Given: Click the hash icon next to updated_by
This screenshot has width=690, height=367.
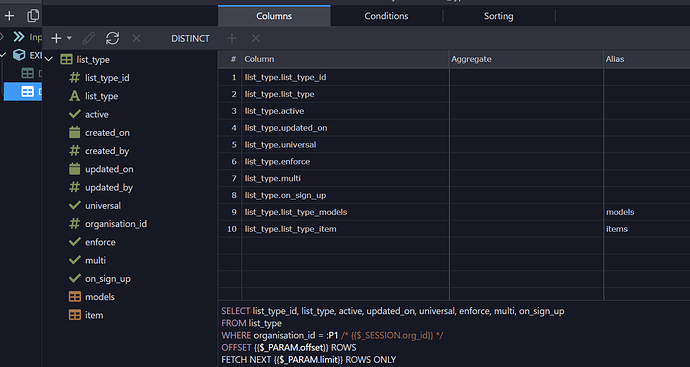Looking at the screenshot, I should click(75, 187).
